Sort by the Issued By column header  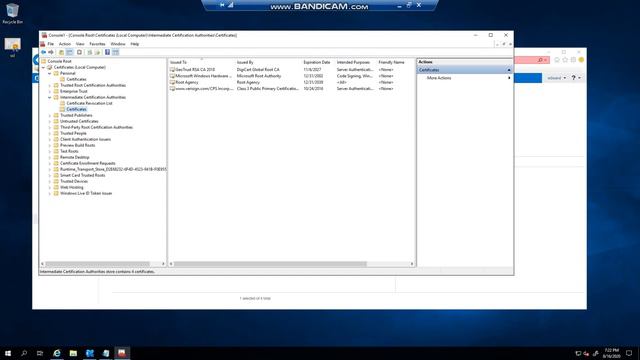[x=268, y=62]
